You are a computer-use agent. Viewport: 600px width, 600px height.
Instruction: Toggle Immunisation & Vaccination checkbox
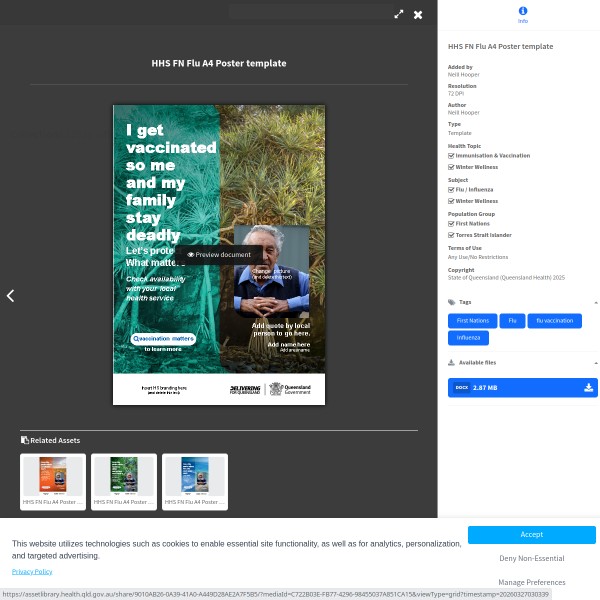click(451, 156)
